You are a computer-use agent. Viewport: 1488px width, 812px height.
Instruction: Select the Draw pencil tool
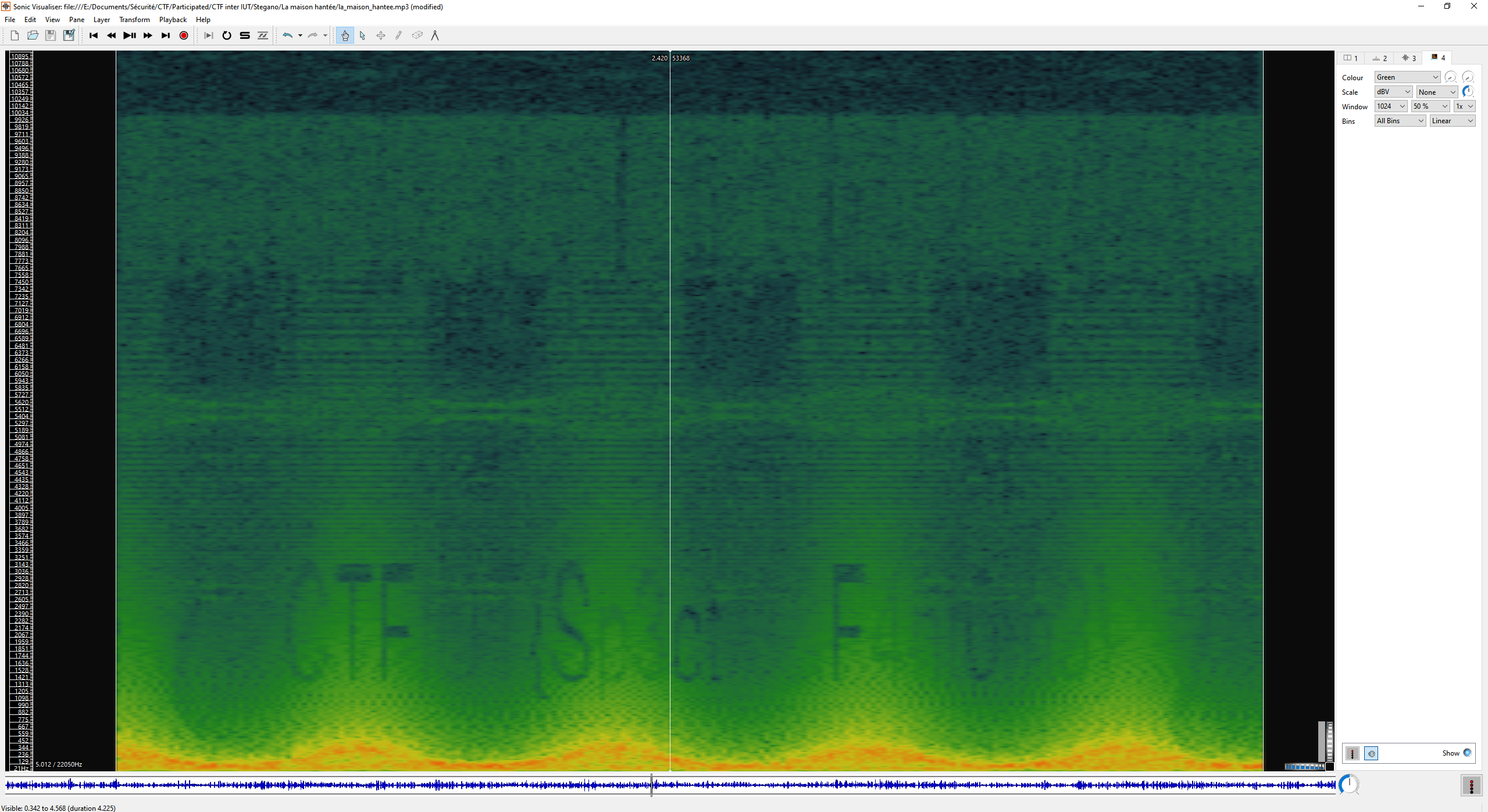point(399,35)
